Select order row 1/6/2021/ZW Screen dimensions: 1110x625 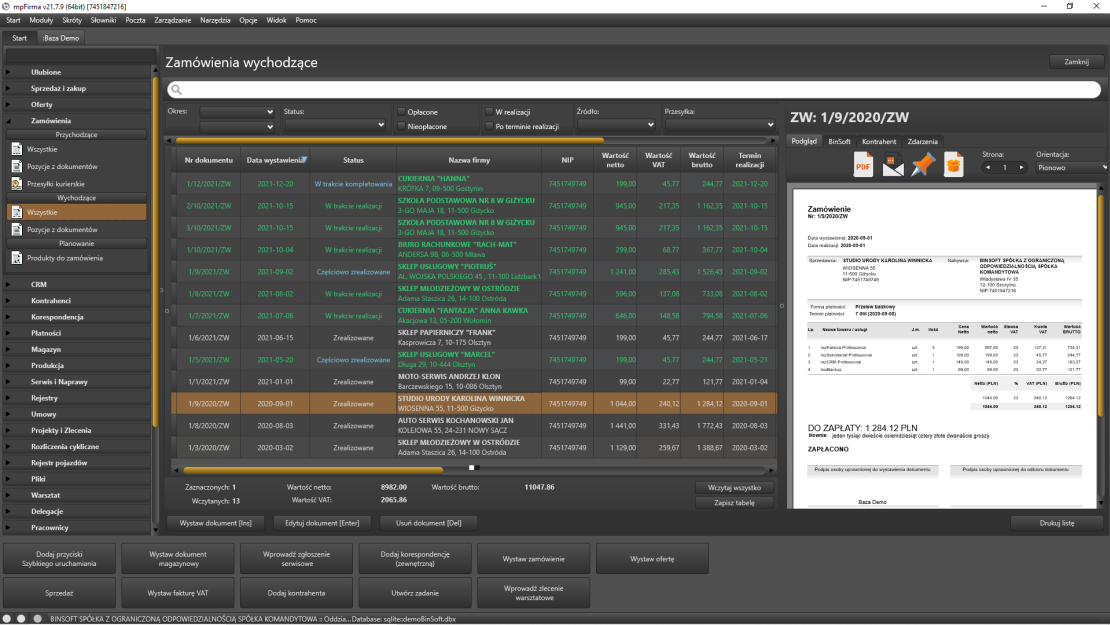(x=474, y=338)
